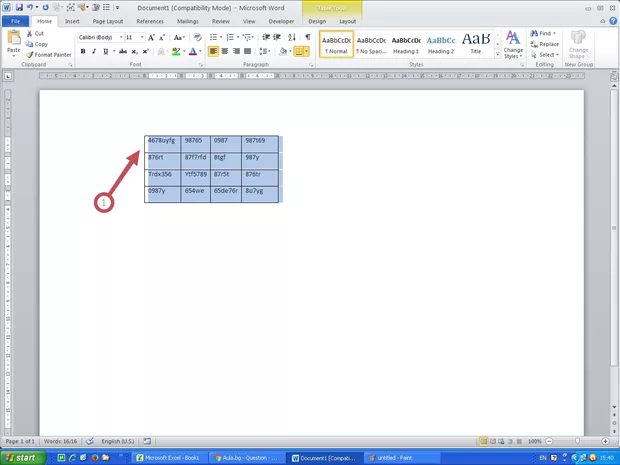Enable Align Text Left

pyautogui.click(x=214, y=51)
